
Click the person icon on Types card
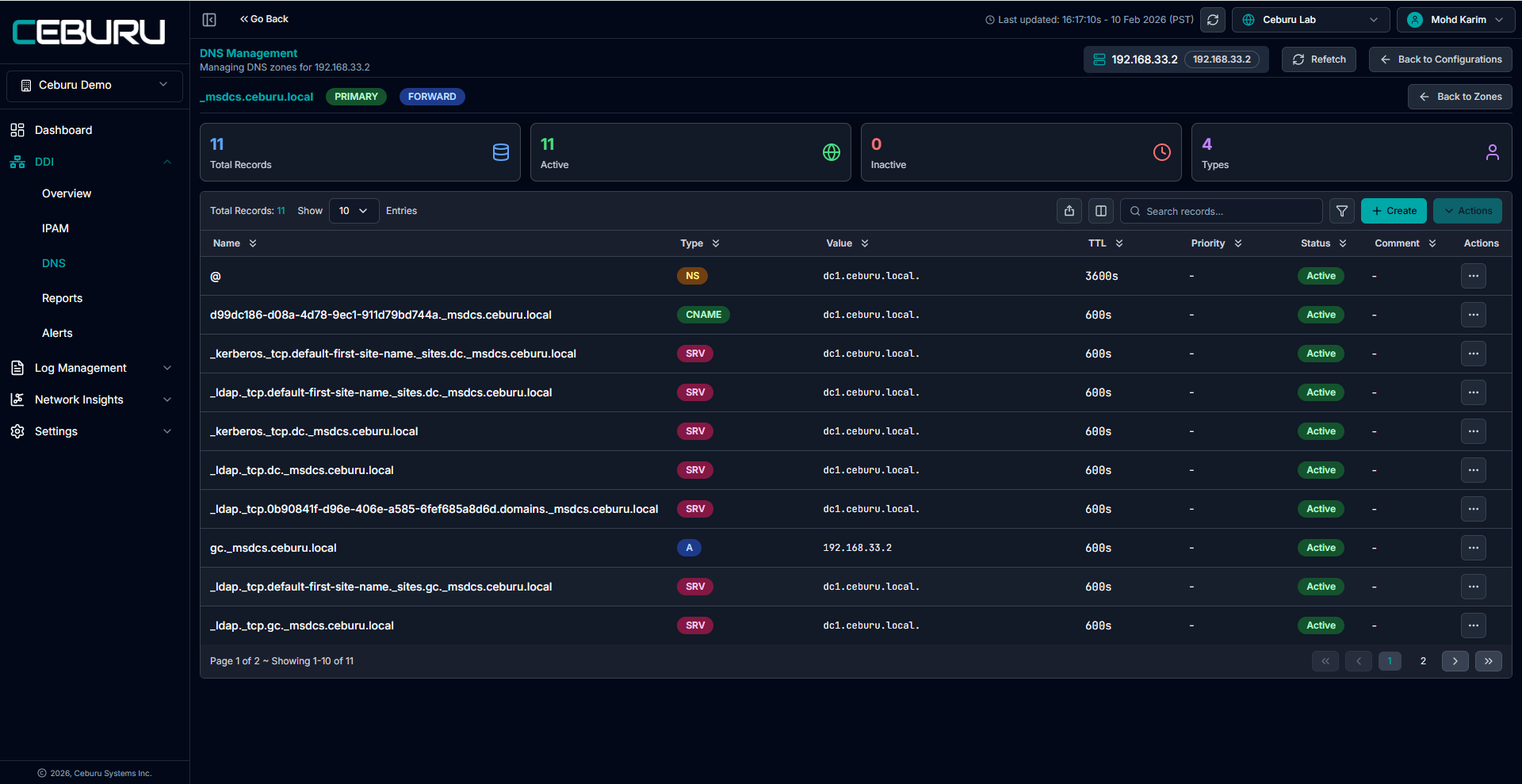1493,152
